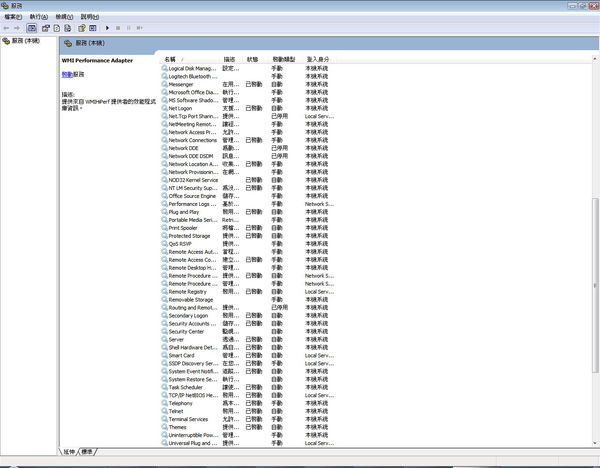The width and height of the screenshot is (600, 468).
Task: Click the gear icon beside Task Scheduler
Action: 164,387
